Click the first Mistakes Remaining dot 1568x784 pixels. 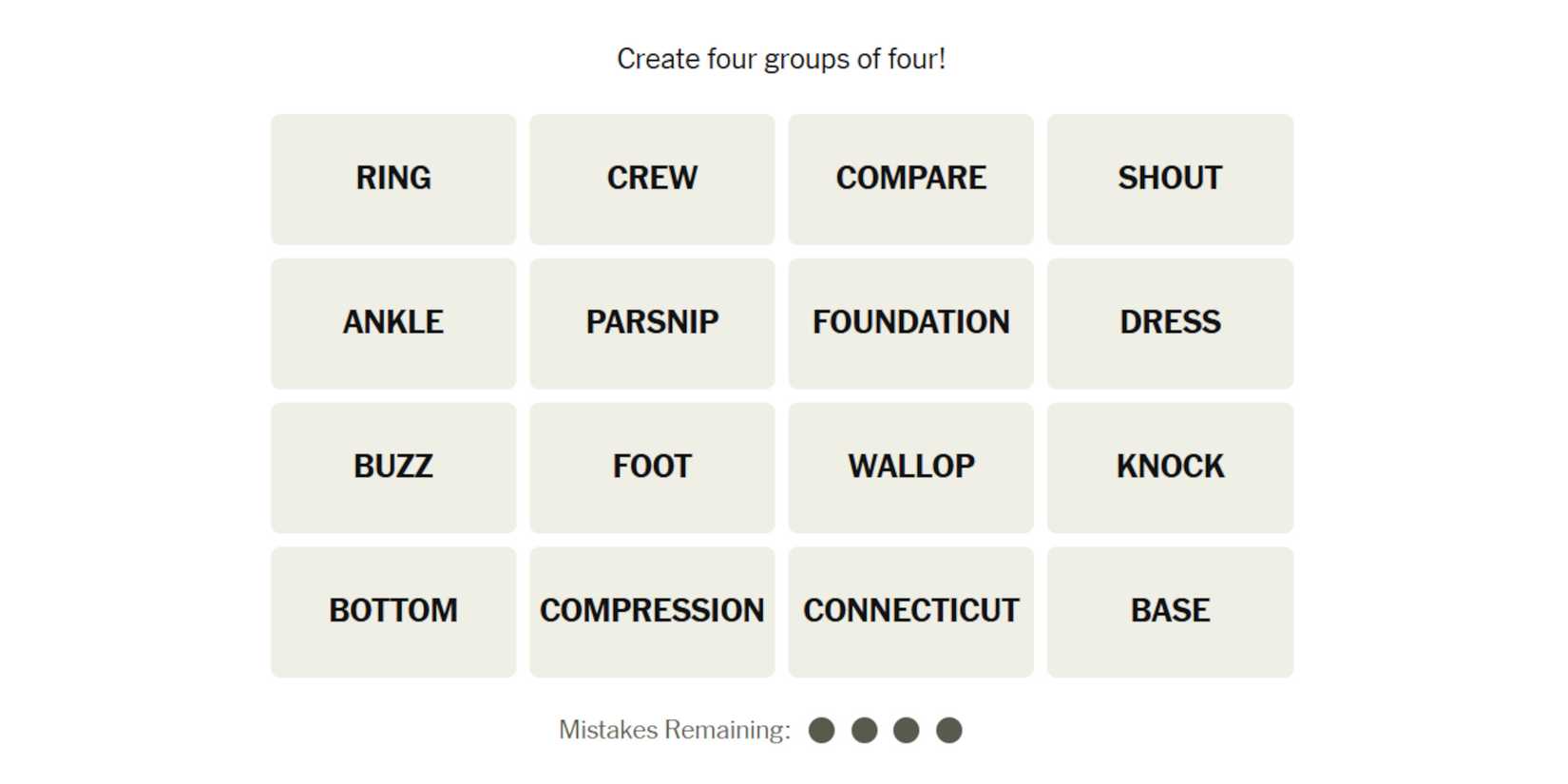point(821,730)
